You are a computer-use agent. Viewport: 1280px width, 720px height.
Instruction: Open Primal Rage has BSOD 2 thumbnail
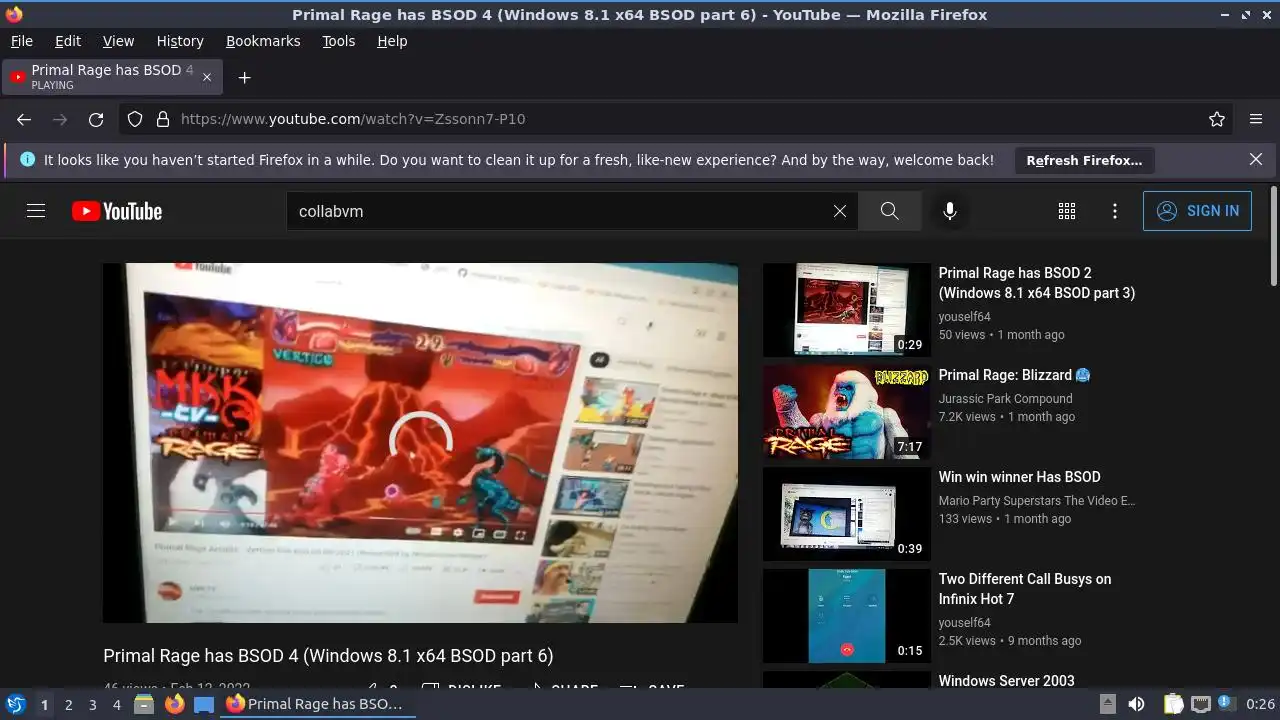847,310
